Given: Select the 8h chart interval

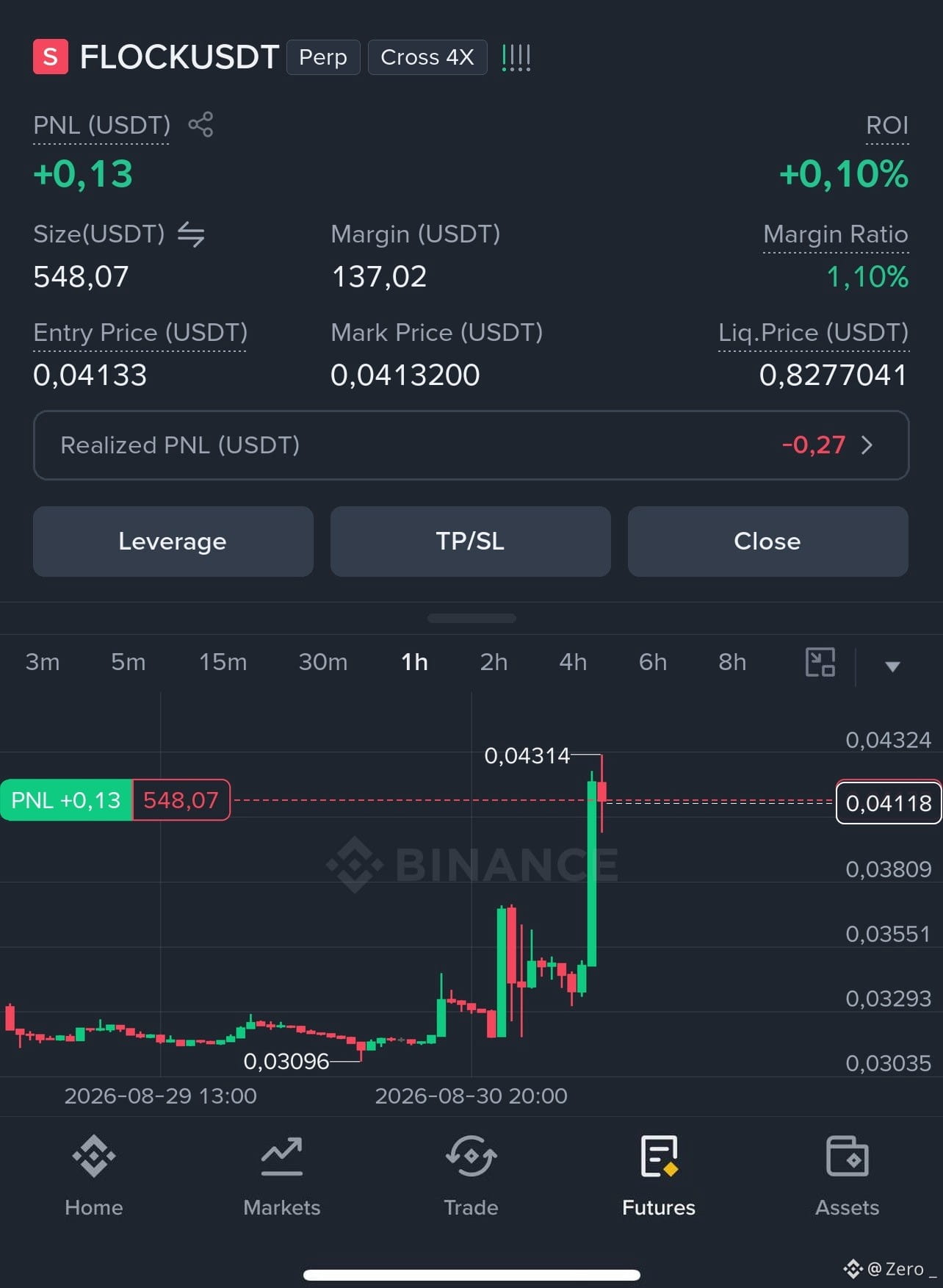Looking at the screenshot, I should point(732,662).
